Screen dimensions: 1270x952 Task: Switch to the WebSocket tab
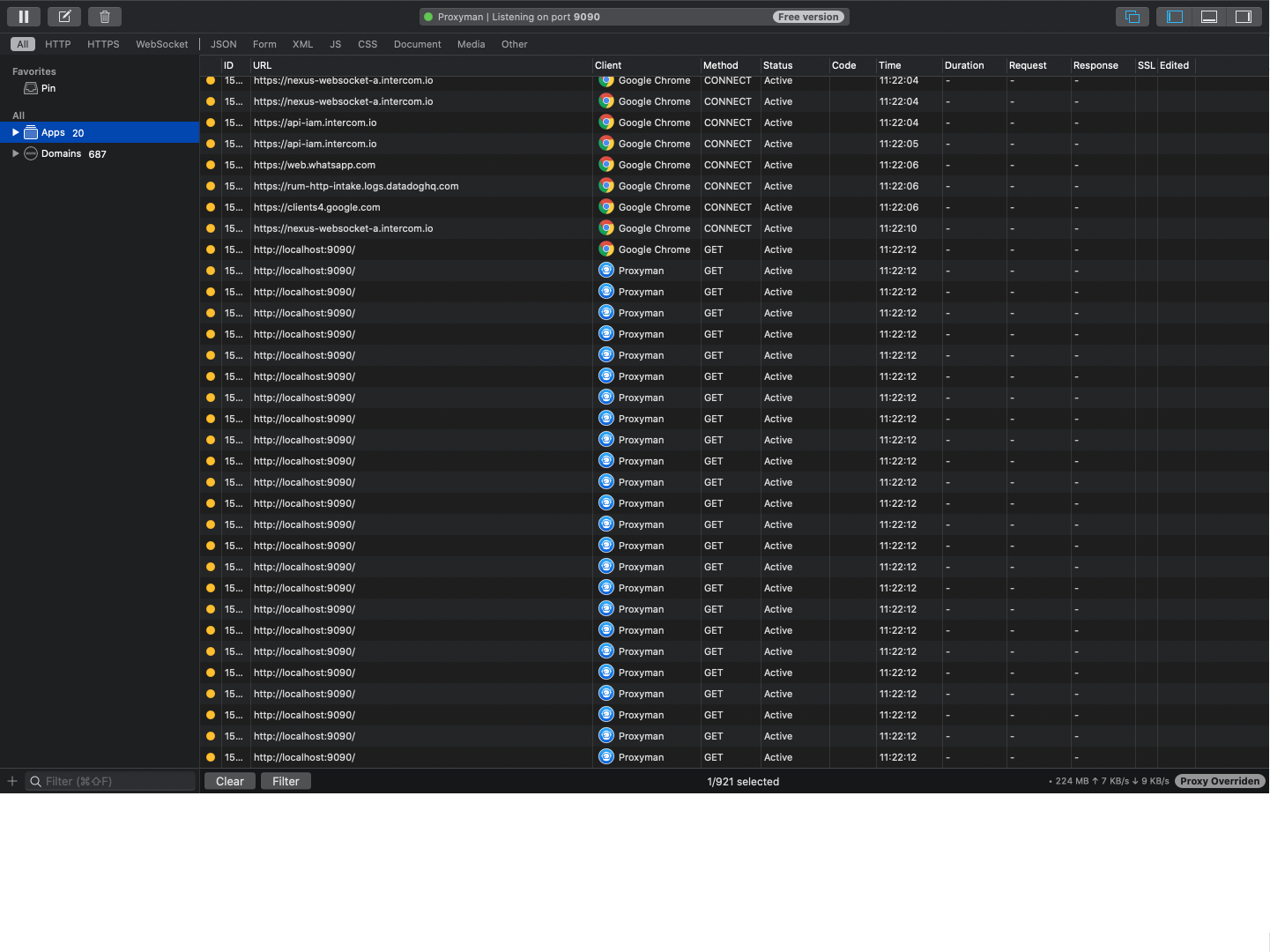click(161, 44)
